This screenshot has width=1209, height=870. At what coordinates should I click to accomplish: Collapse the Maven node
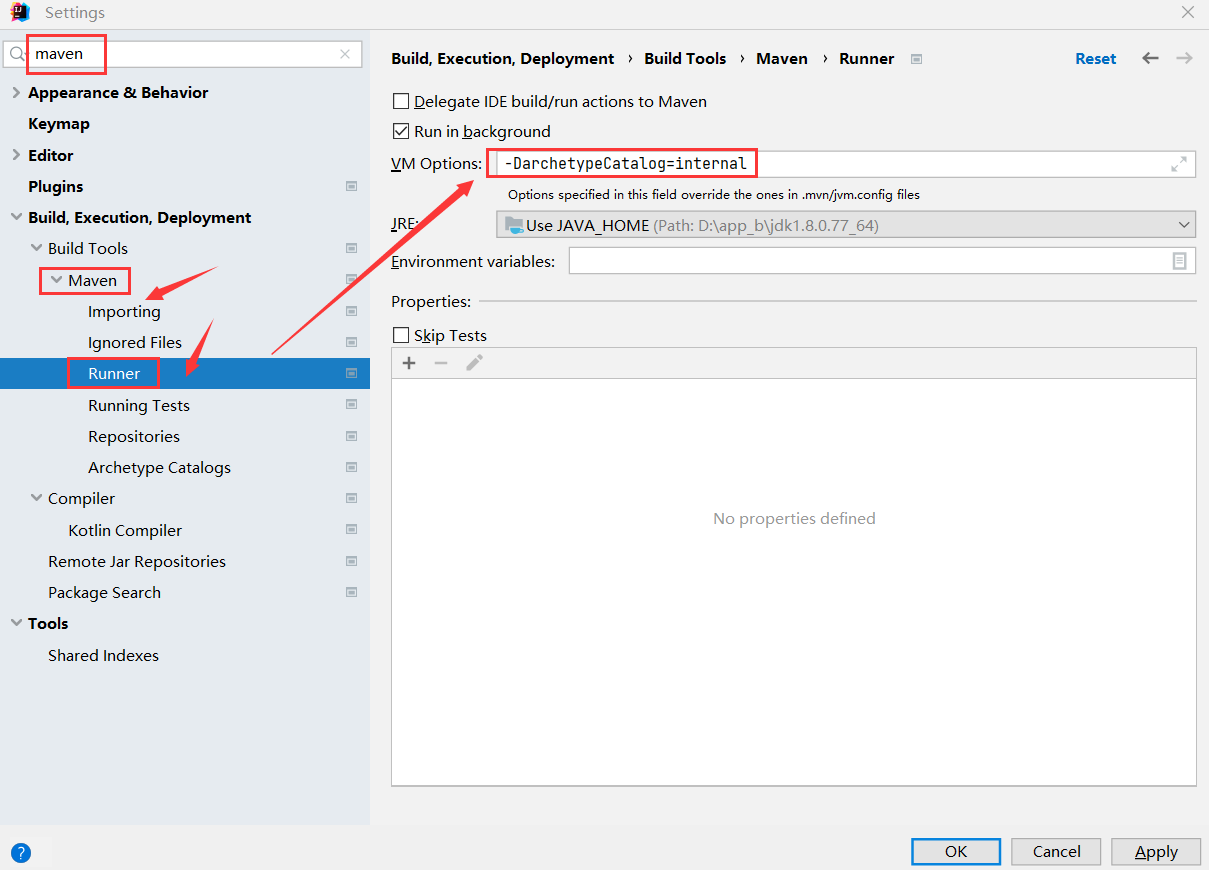(56, 280)
